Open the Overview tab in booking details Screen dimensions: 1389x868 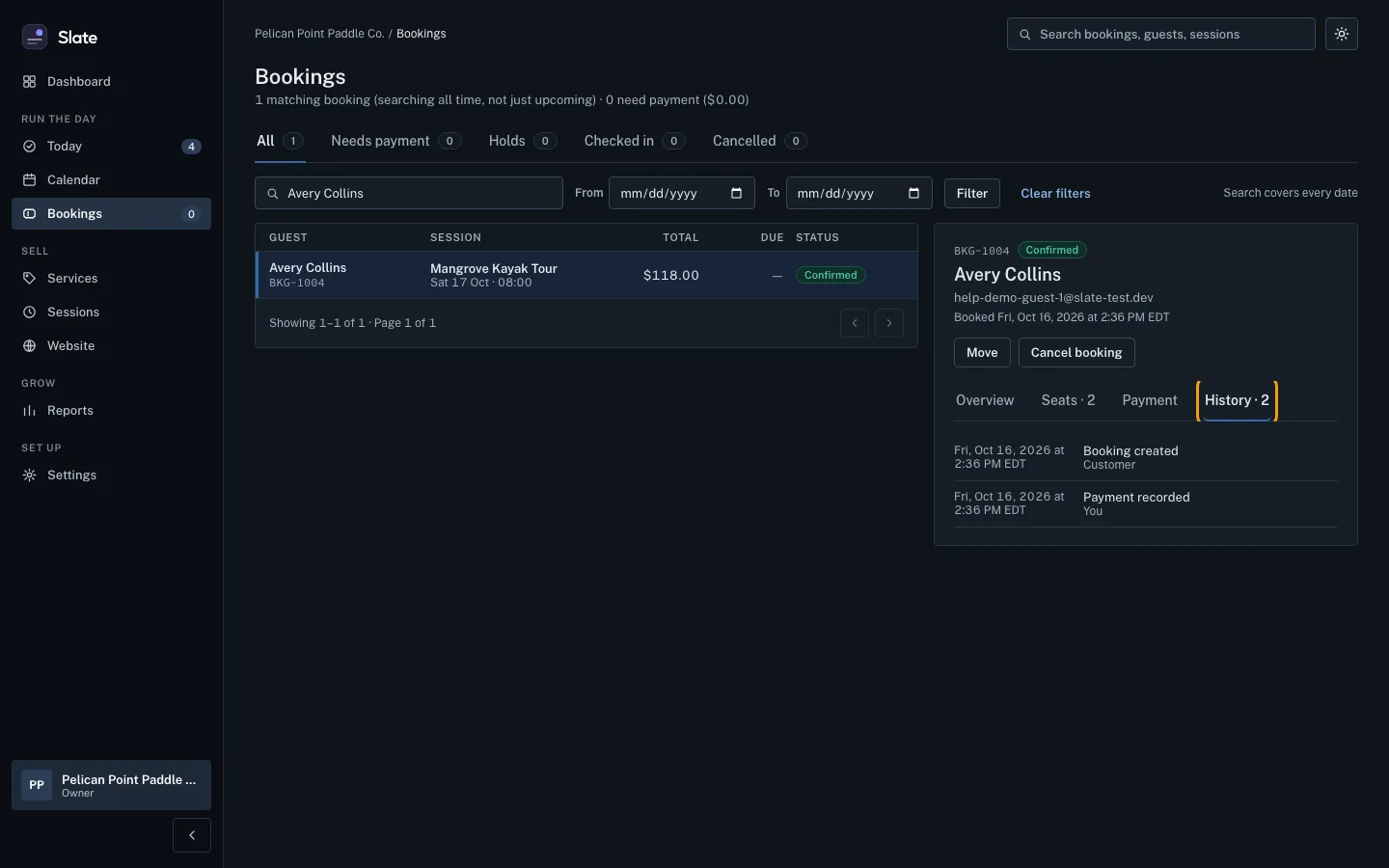(985, 400)
